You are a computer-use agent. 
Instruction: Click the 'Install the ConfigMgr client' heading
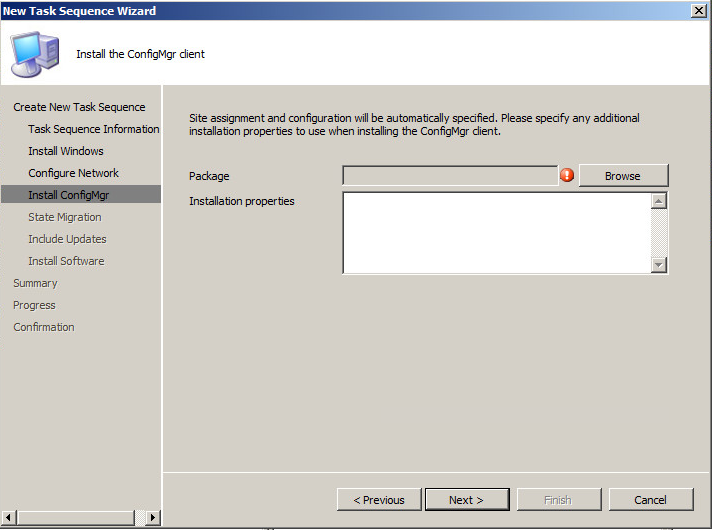click(140, 54)
